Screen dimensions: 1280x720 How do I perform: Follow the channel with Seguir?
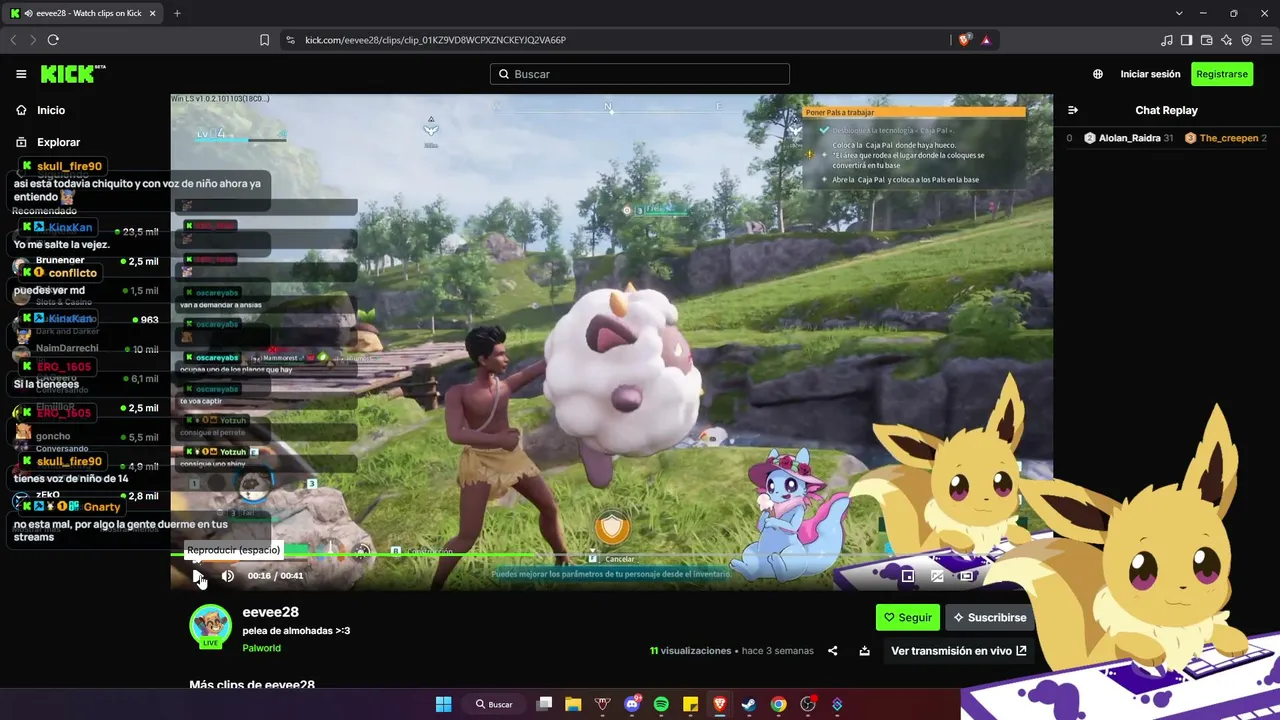[x=907, y=618]
